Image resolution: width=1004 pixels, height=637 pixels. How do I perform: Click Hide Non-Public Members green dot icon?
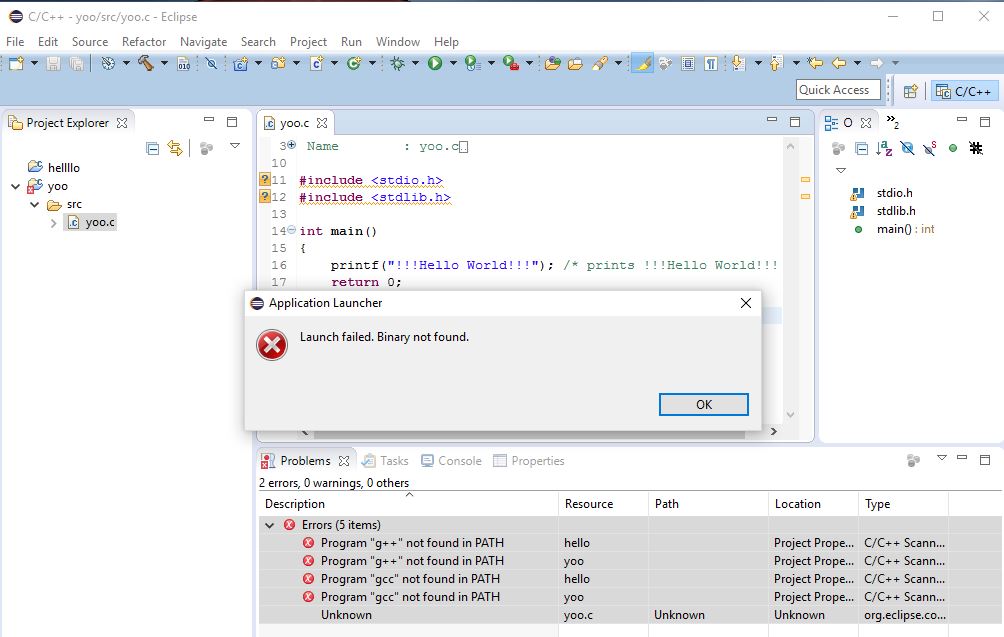953,149
